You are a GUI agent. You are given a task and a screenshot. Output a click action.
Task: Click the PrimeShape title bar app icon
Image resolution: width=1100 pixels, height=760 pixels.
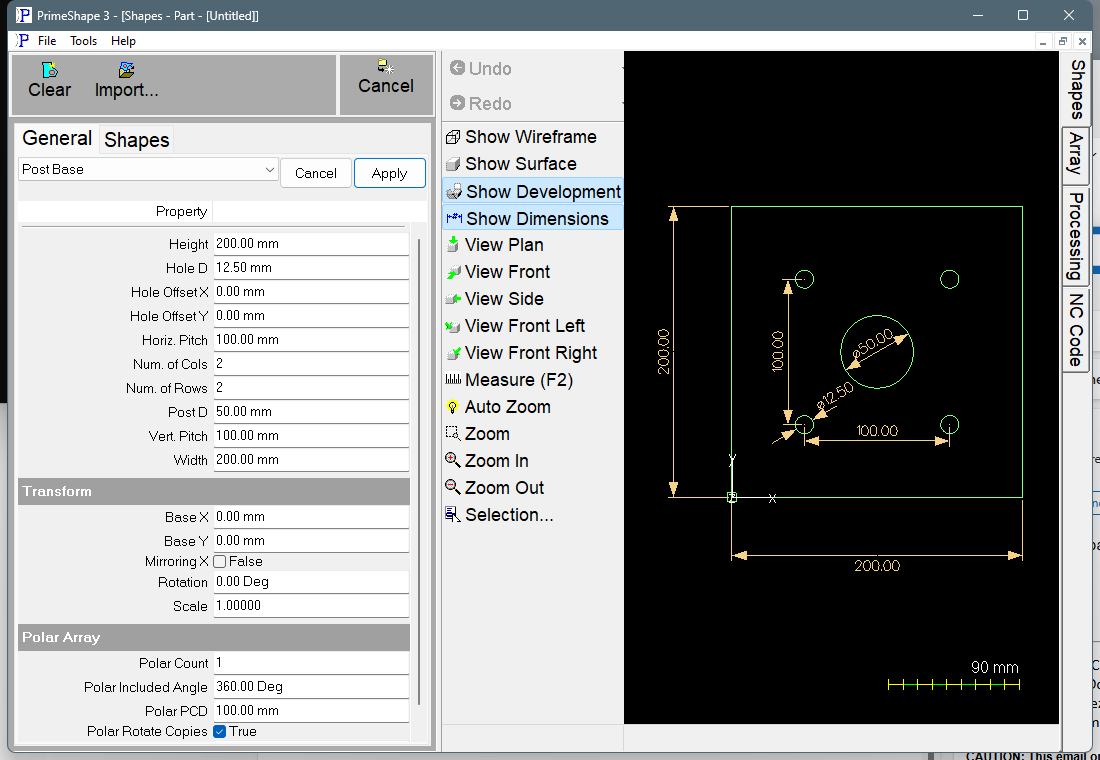24,15
